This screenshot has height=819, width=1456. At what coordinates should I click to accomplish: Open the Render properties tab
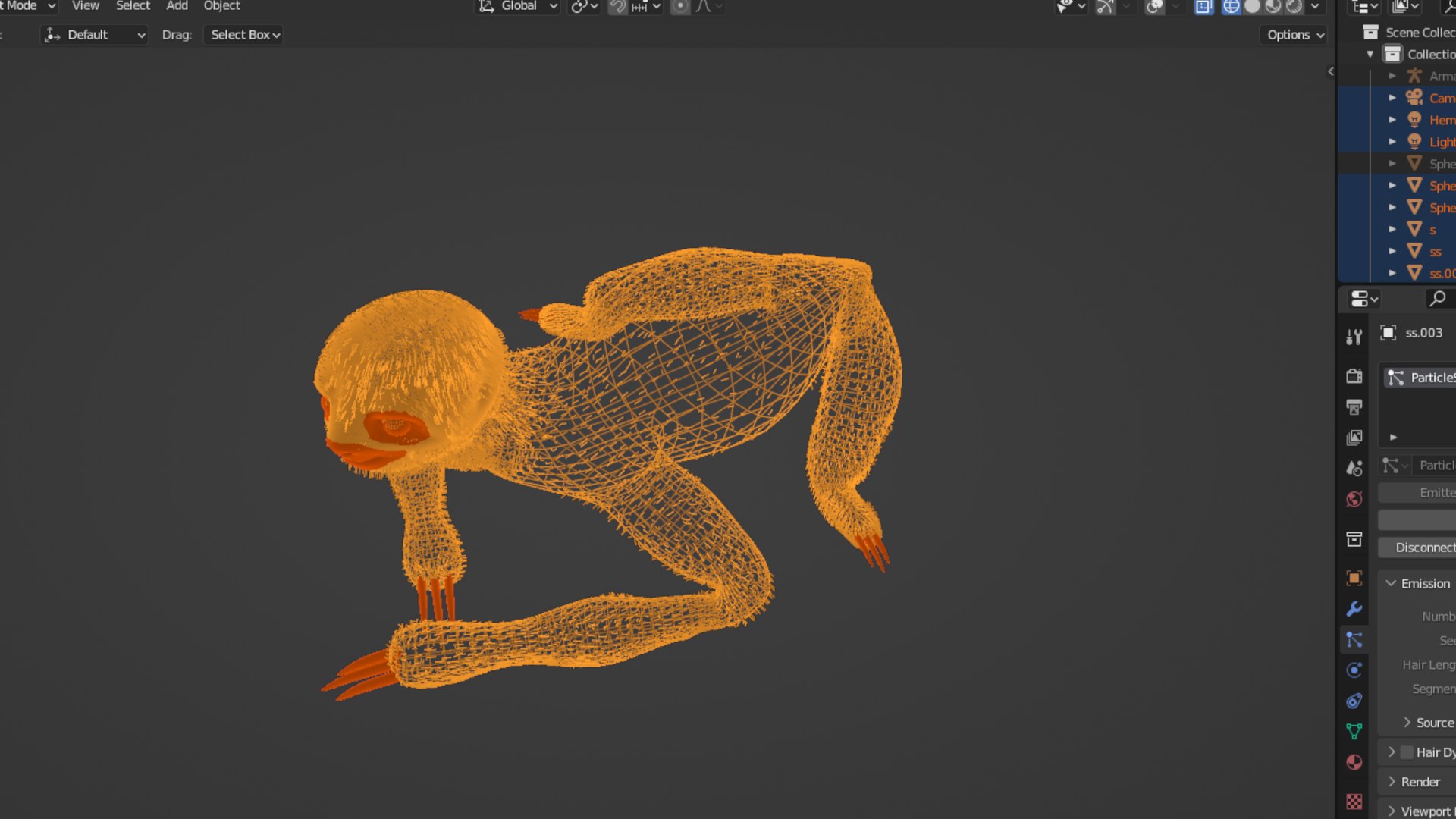point(1354,376)
